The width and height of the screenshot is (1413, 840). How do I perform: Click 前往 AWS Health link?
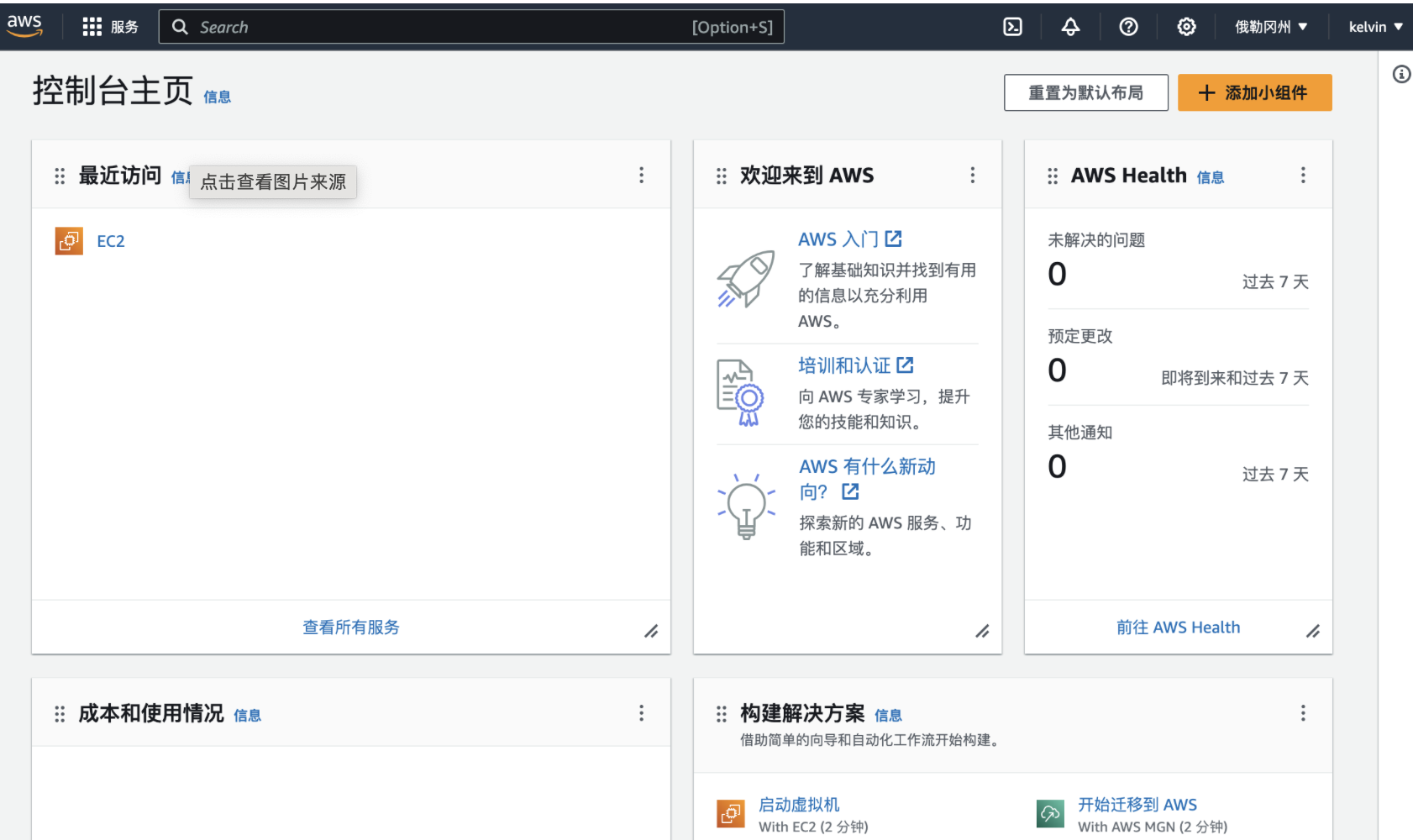coord(1178,627)
